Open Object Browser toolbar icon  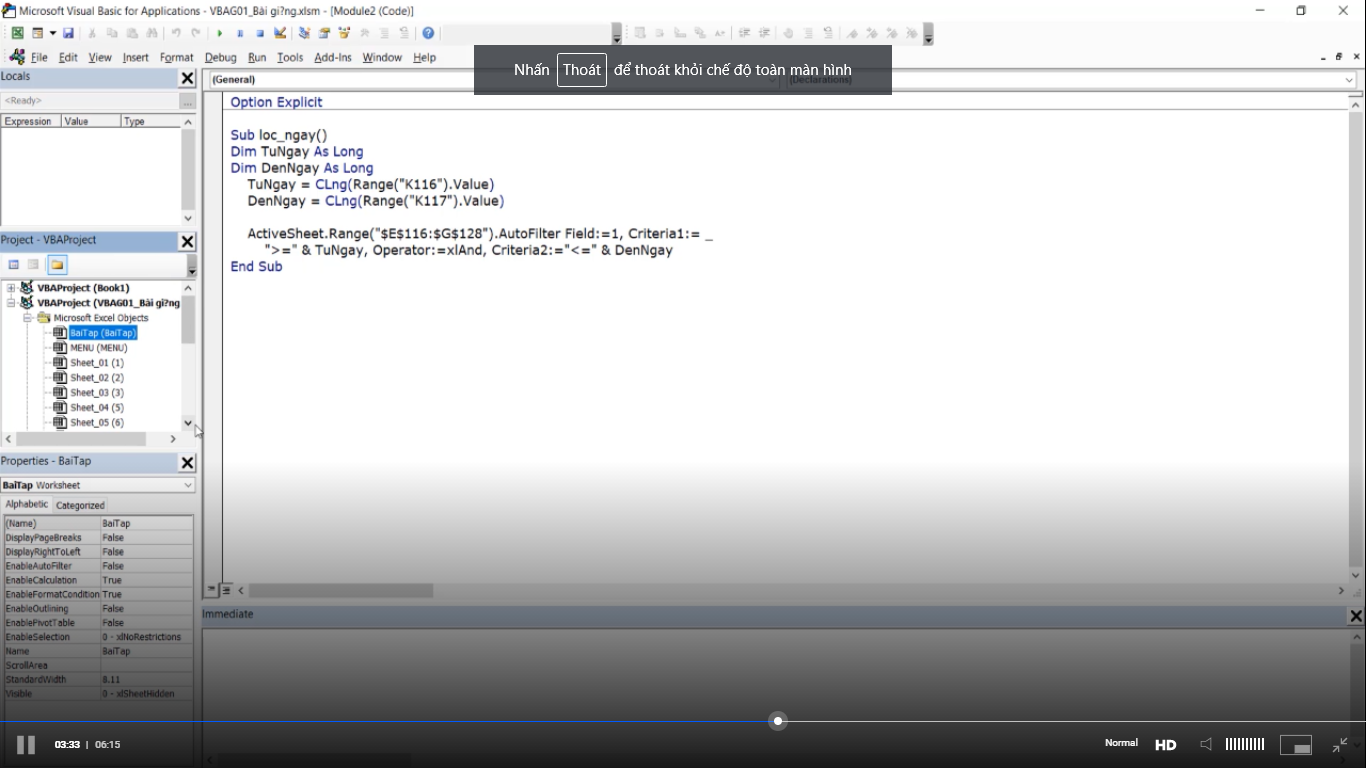(344, 33)
